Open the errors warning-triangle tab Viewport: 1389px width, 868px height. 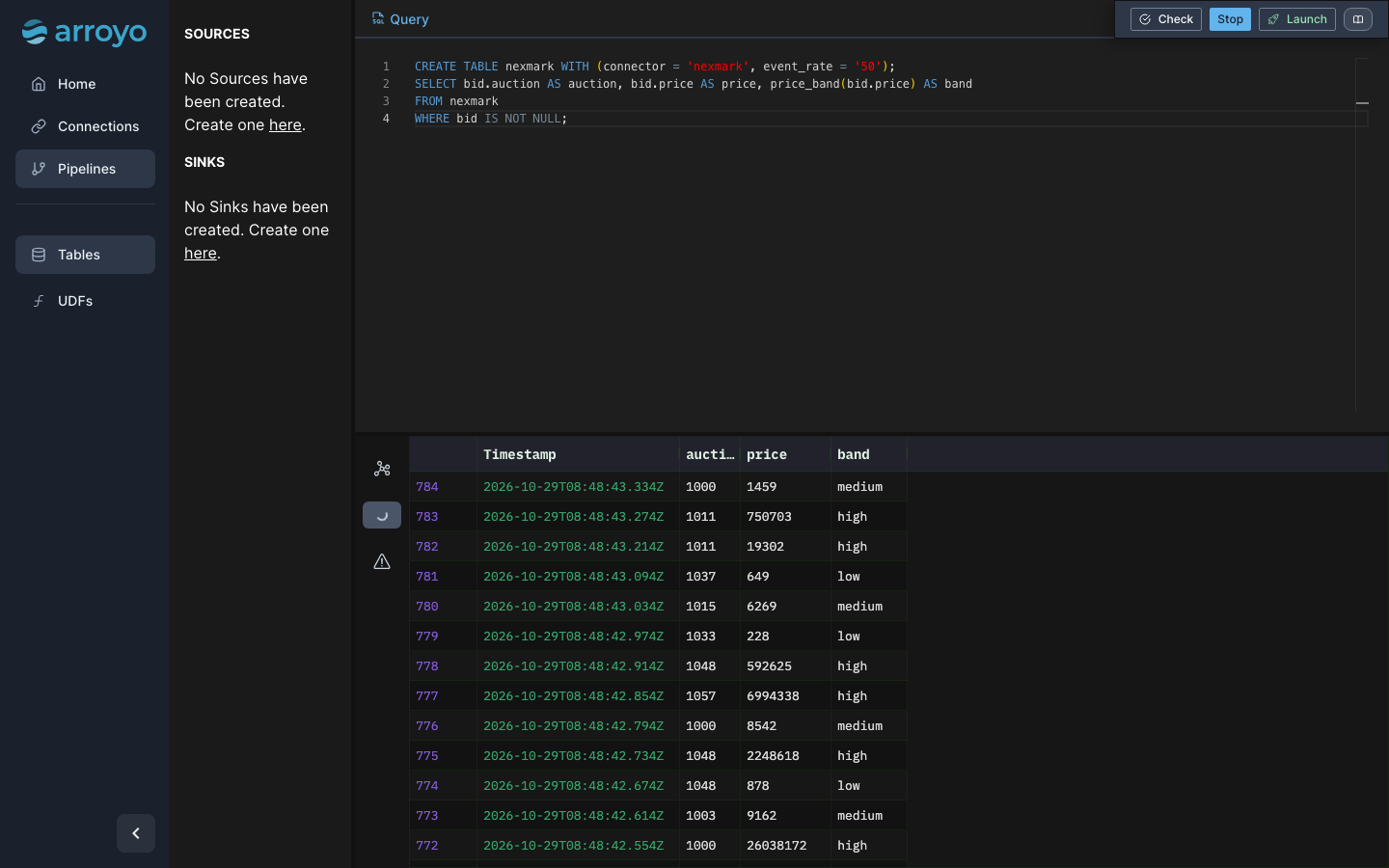click(x=382, y=561)
